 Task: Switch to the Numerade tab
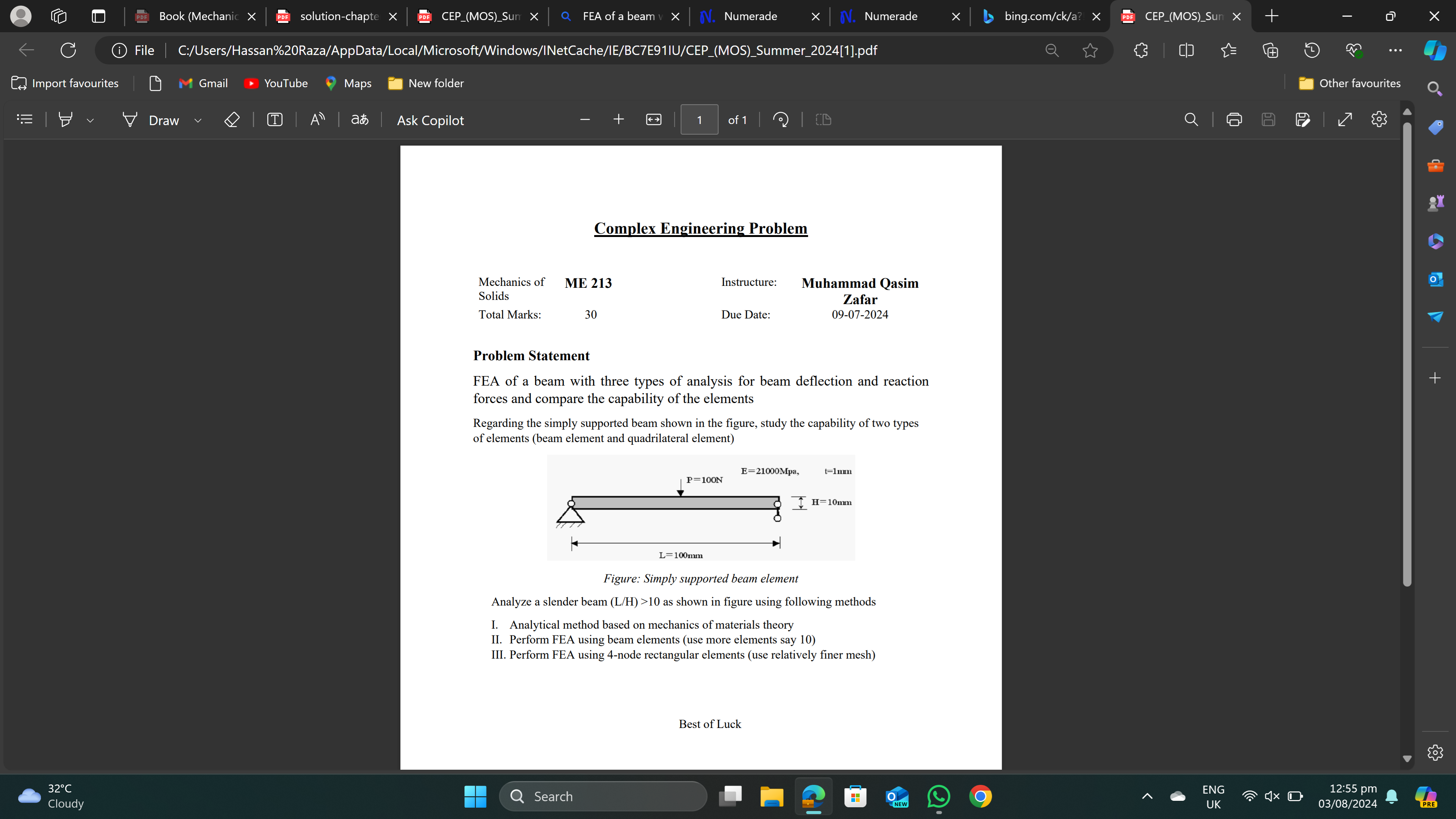coord(752,16)
